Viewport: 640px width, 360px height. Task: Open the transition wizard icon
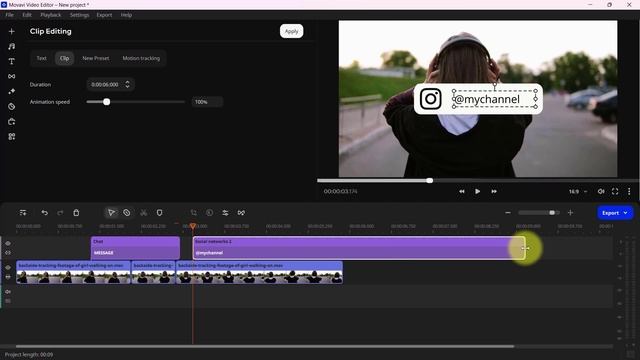[x=241, y=213]
